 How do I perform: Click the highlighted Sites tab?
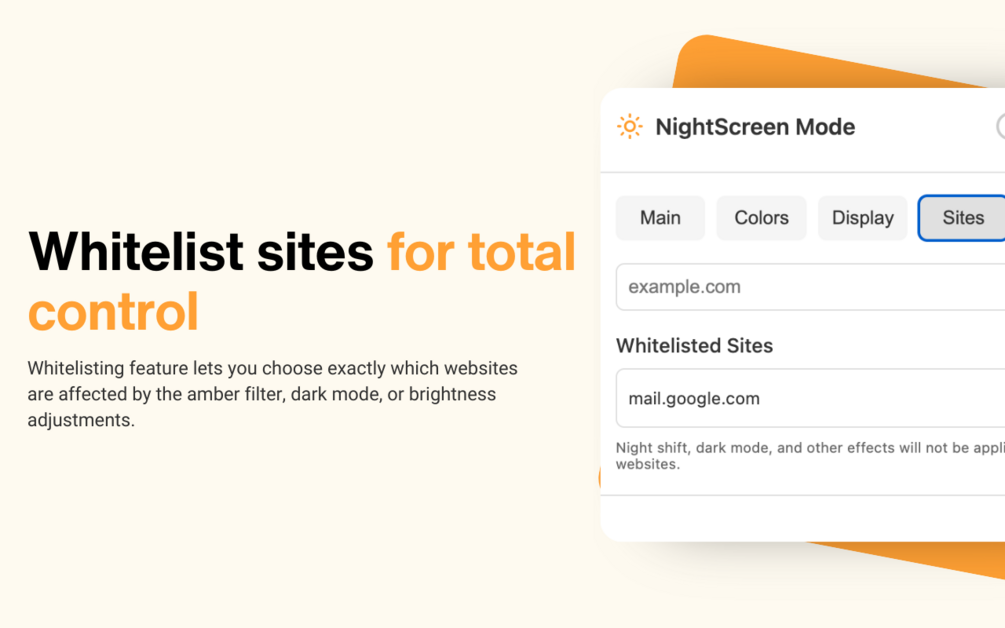pos(962,218)
